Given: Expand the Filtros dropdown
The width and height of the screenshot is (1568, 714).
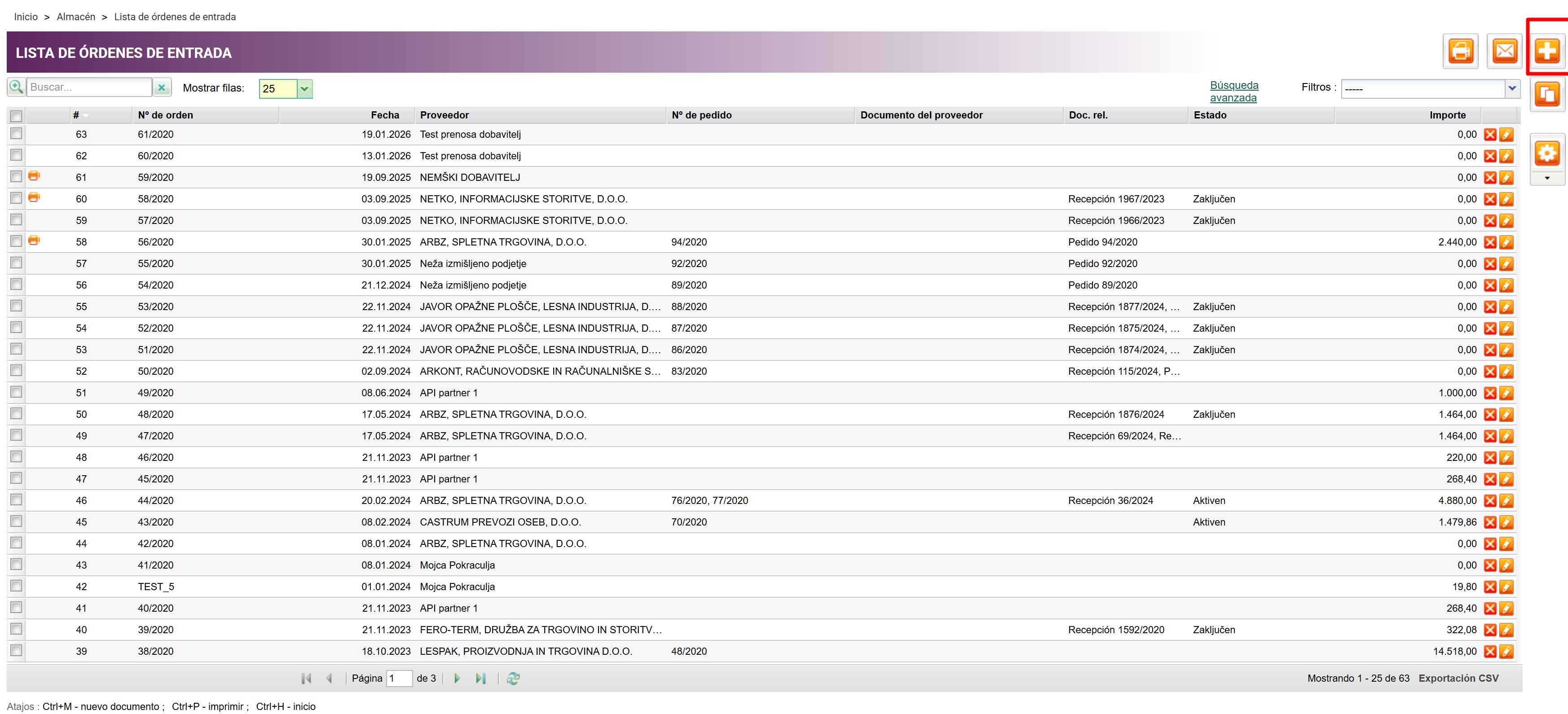Looking at the screenshot, I should click(1512, 89).
